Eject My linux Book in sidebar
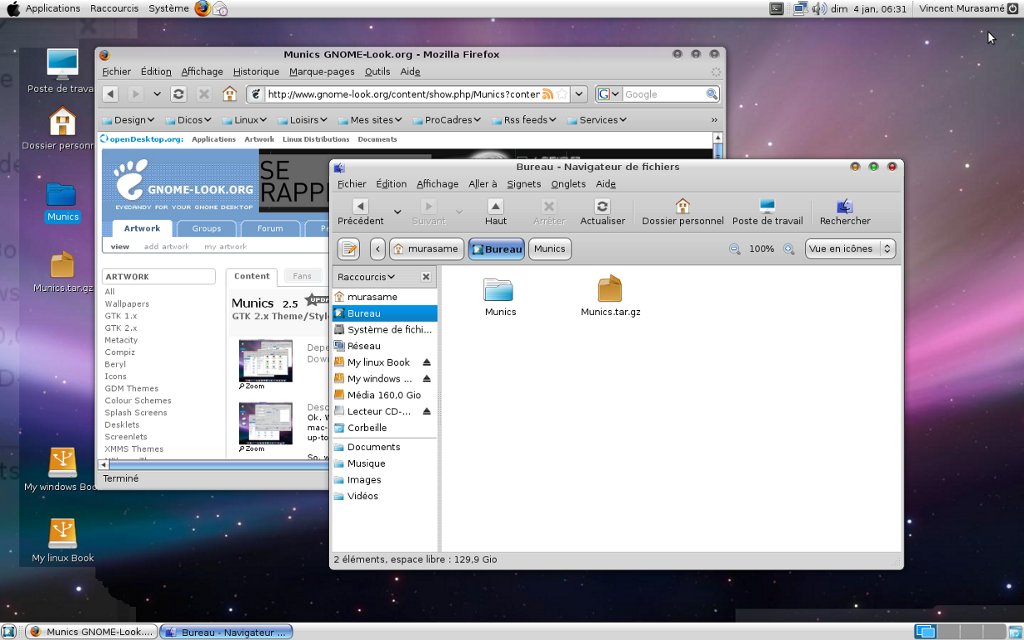Image resolution: width=1024 pixels, height=640 pixels. pos(426,362)
